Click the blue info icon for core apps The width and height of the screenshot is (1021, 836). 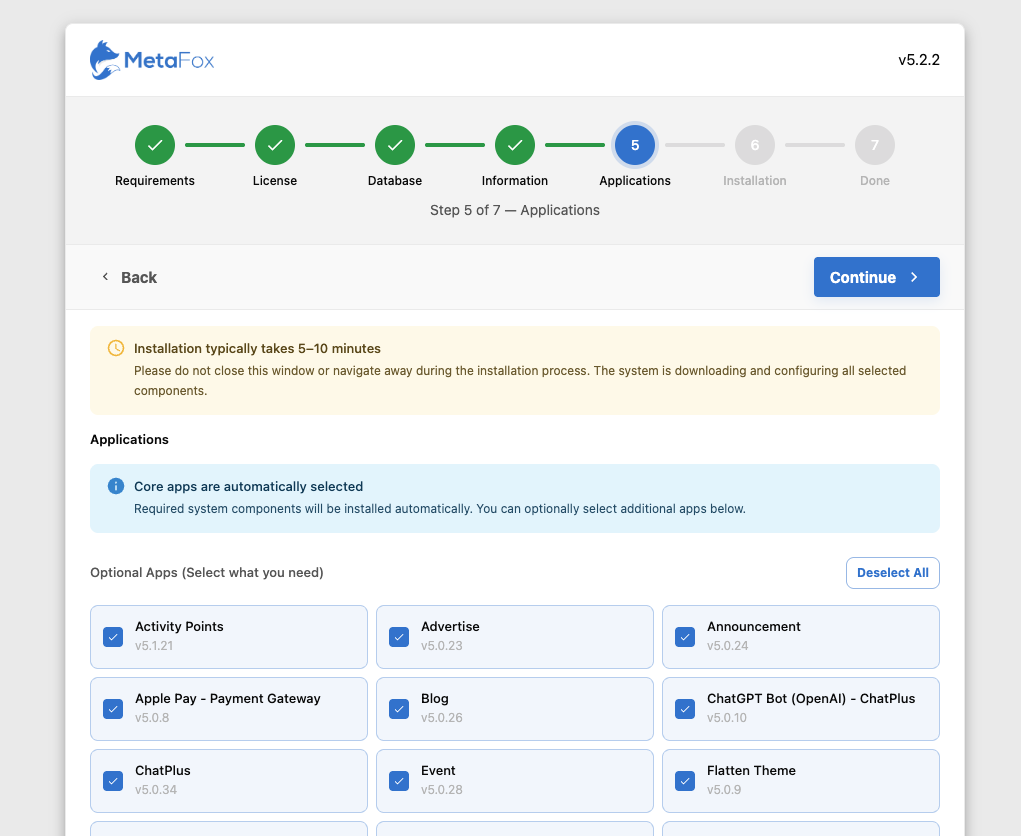click(x=116, y=486)
